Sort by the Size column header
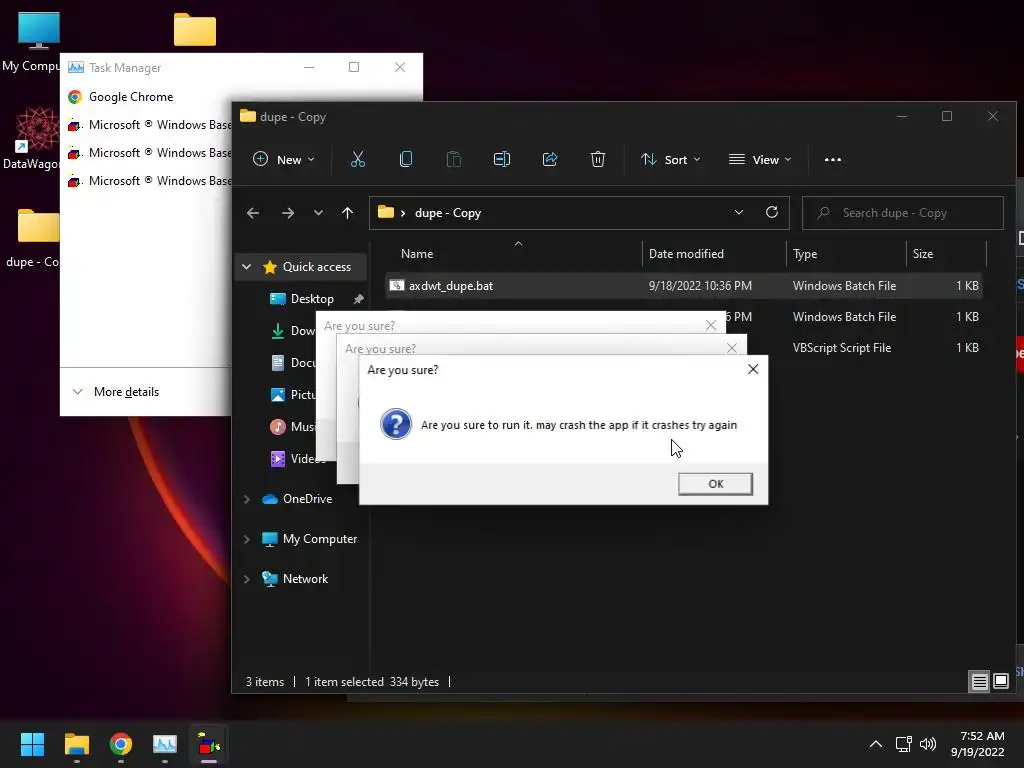 [x=923, y=254]
